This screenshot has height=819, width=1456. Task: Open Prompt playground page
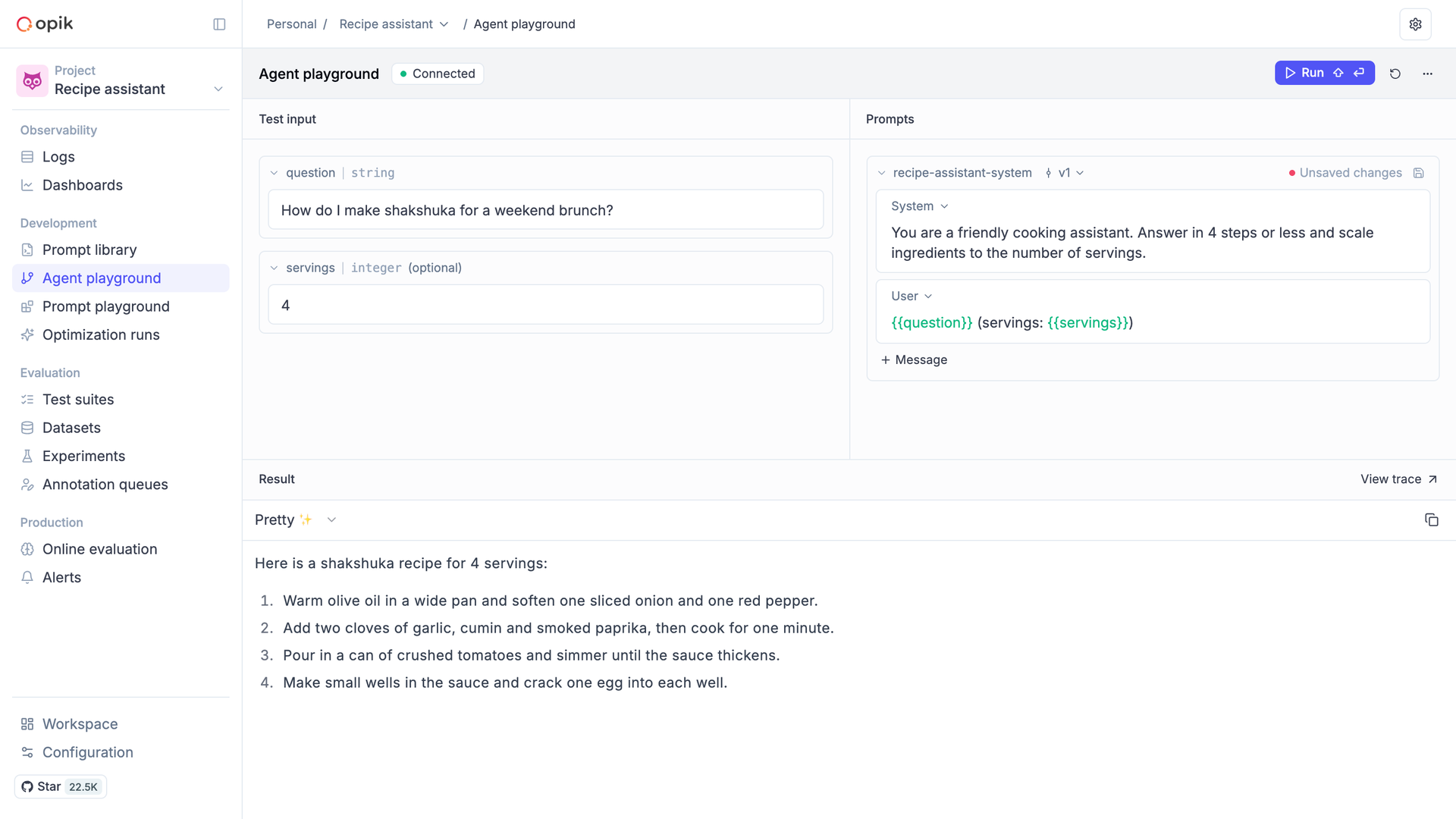coord(121,306)
